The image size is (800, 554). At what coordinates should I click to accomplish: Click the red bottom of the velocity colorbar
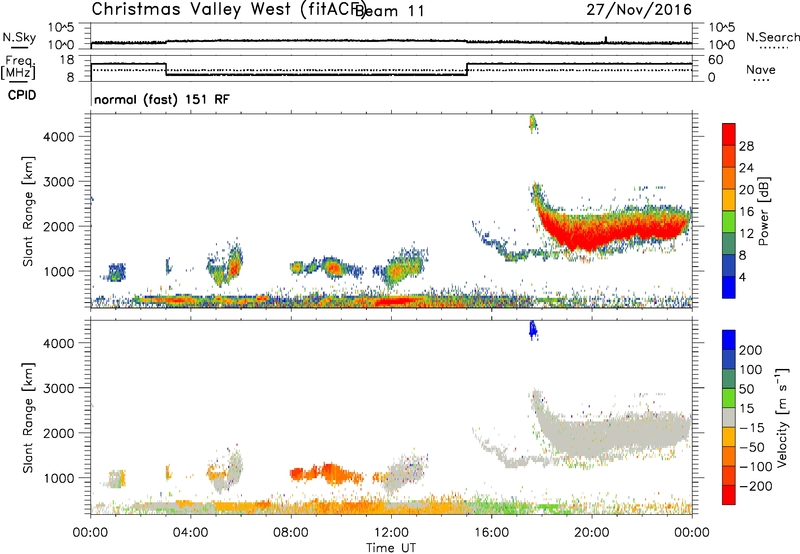point(729,495)
